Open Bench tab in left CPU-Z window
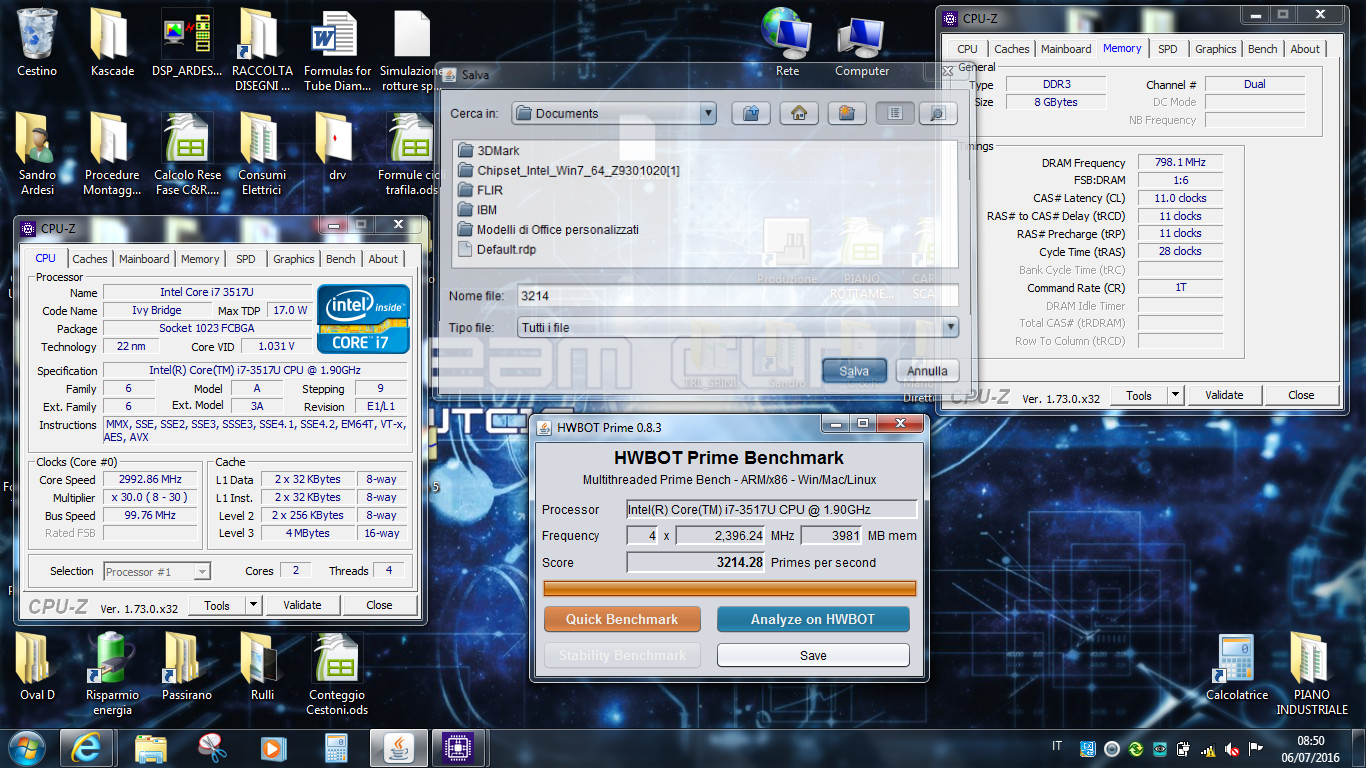Screen dimensions: 1366x768 pyautogui.click(x=341, y=259)
